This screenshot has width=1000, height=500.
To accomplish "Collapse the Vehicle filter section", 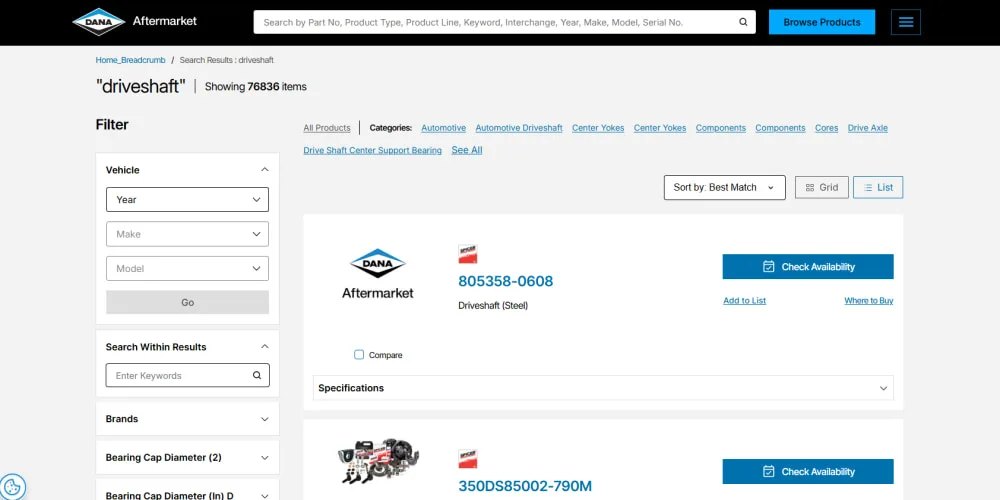I will tap(265, 170).
